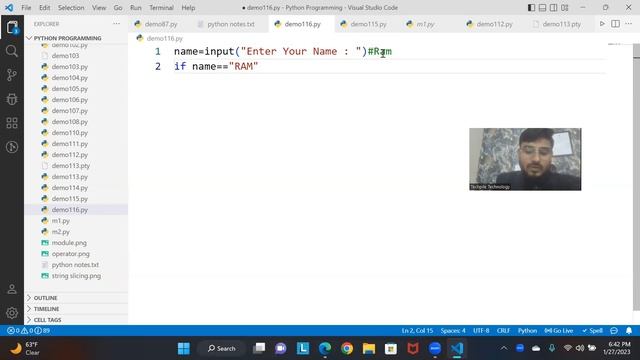Split the editor right
This screenshot has height=360, width=640.
tap(616, 24)
